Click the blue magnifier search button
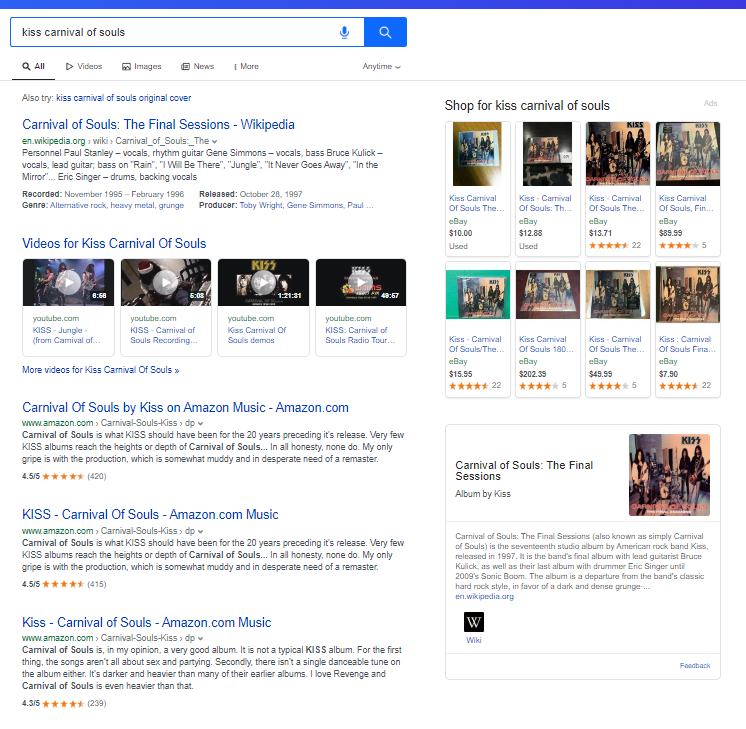 pos(385,32)
